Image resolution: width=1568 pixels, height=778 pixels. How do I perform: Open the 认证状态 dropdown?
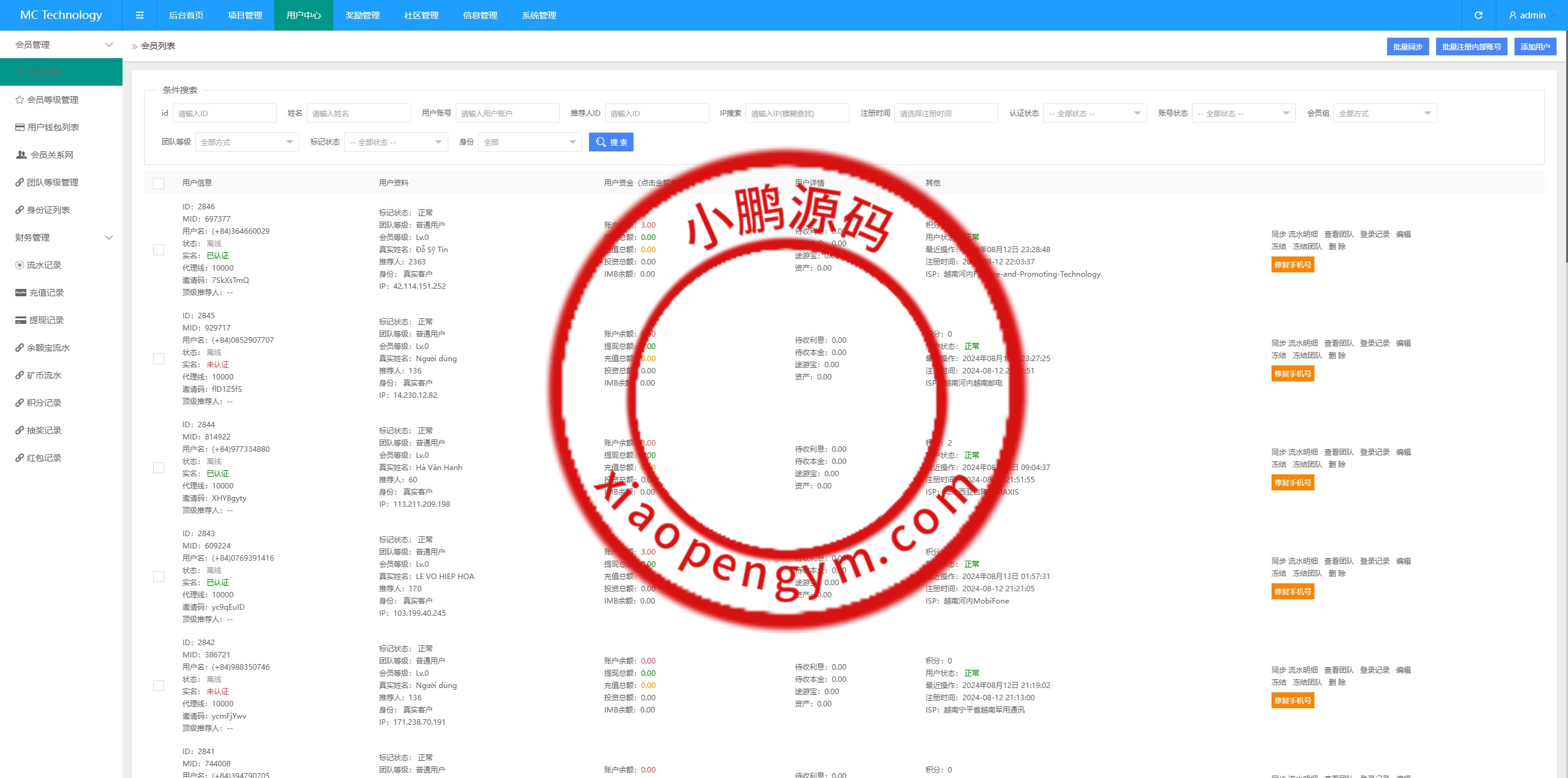point(1095,113)
